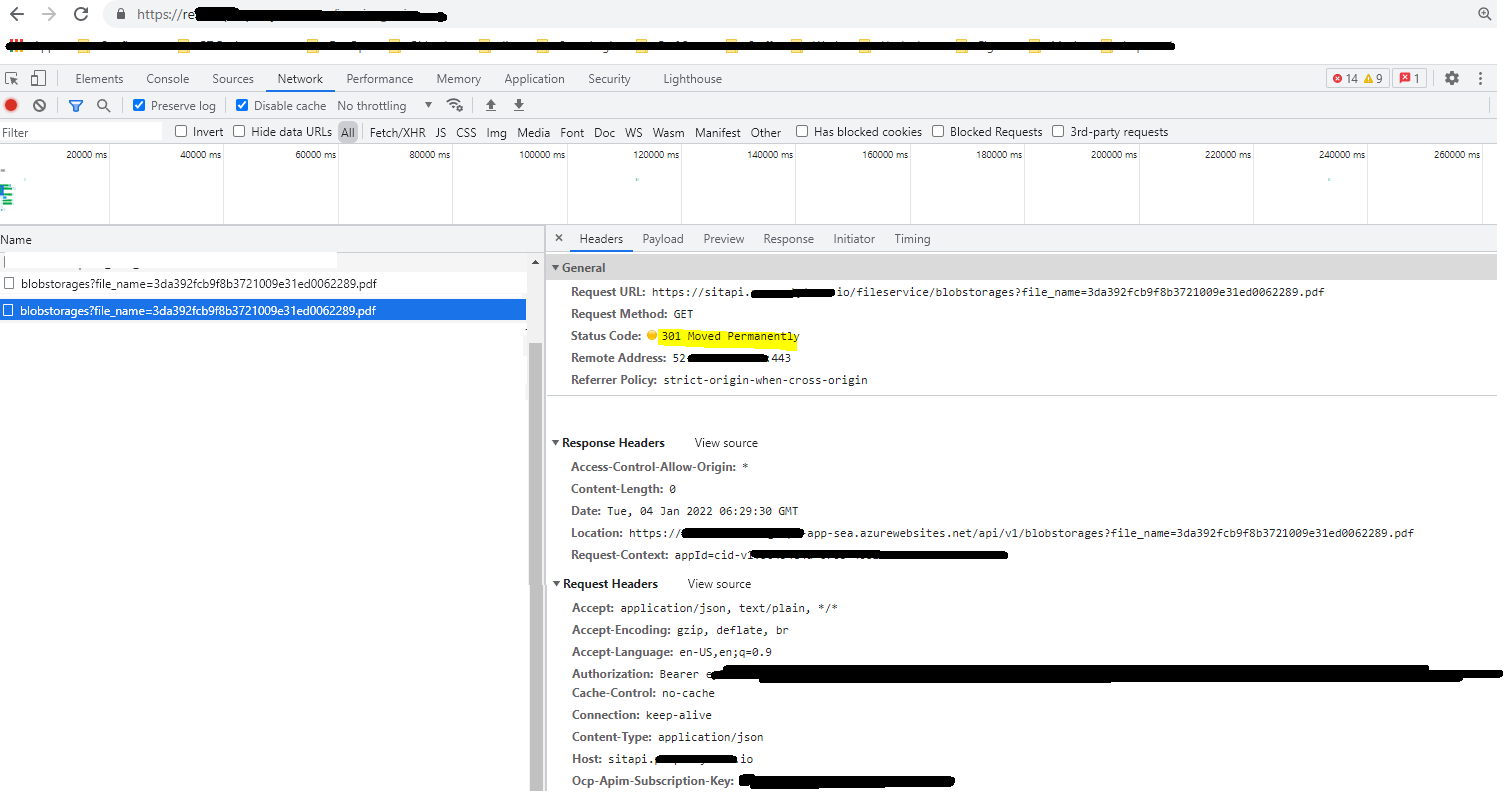The image size is (1509, 794).
Task: Filter by CSS requests
Action: click(466, 132)
